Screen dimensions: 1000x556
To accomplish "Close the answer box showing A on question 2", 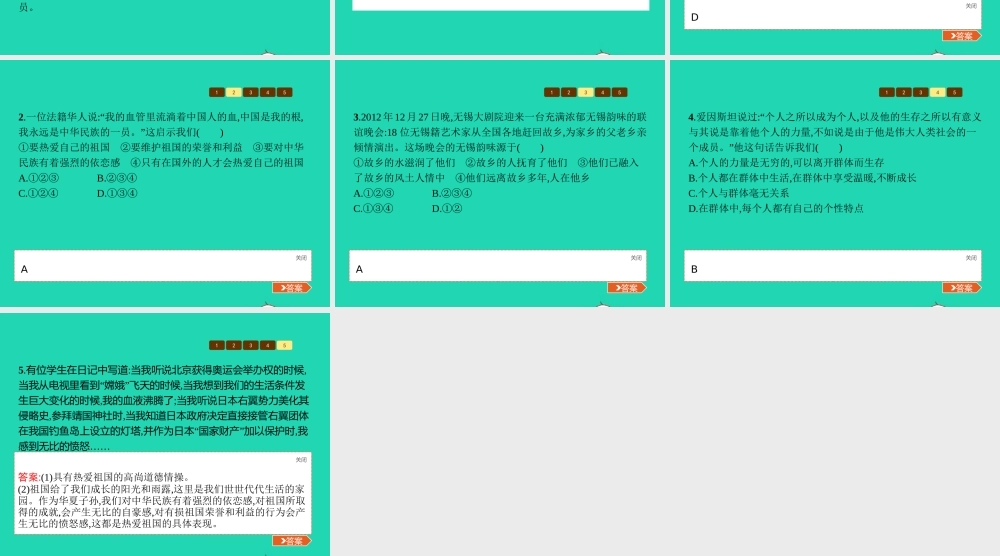I will click(x=301, y=258).
